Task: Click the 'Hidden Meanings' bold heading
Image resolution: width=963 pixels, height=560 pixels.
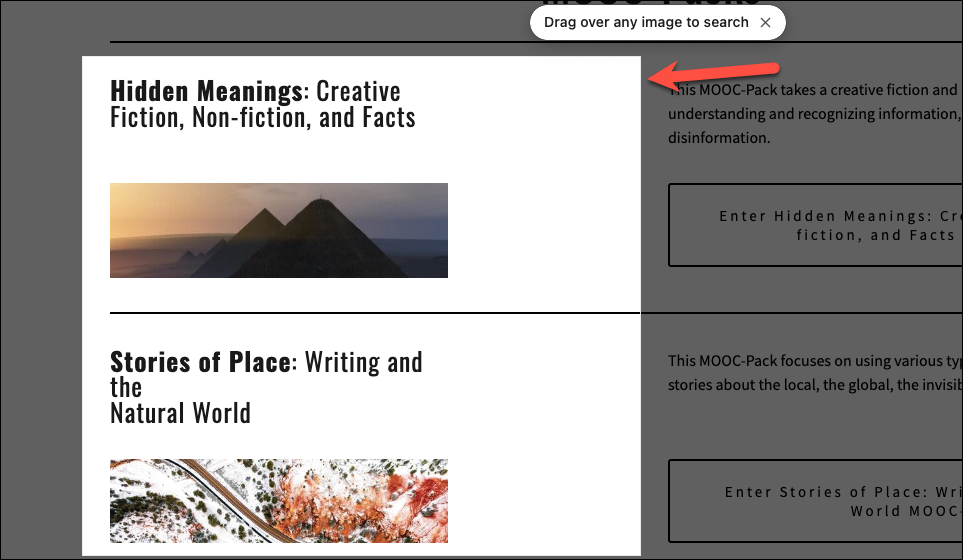Action: 206,91
